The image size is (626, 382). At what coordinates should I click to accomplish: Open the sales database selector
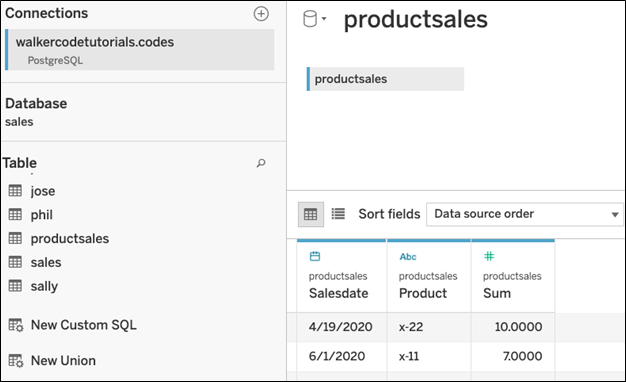click(x=19, y=122)
